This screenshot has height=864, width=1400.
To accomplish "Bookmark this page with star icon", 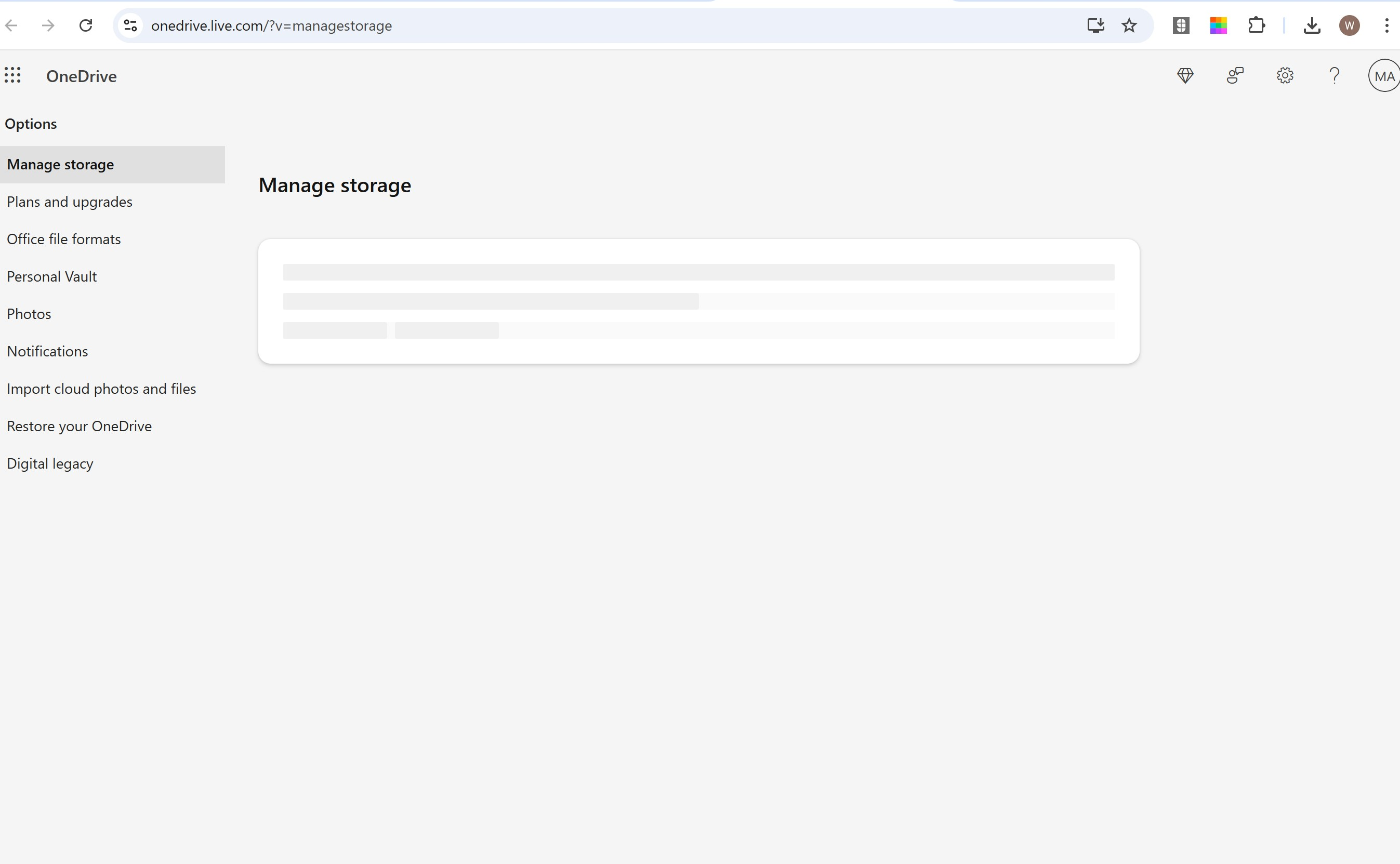I will pyautogui.click(x=1129, y=25).
